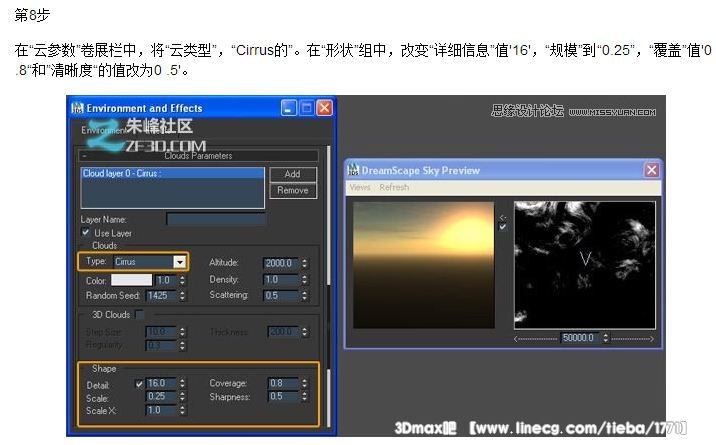Adjust the Color multiplier spinner arrows

coord(182,280)
